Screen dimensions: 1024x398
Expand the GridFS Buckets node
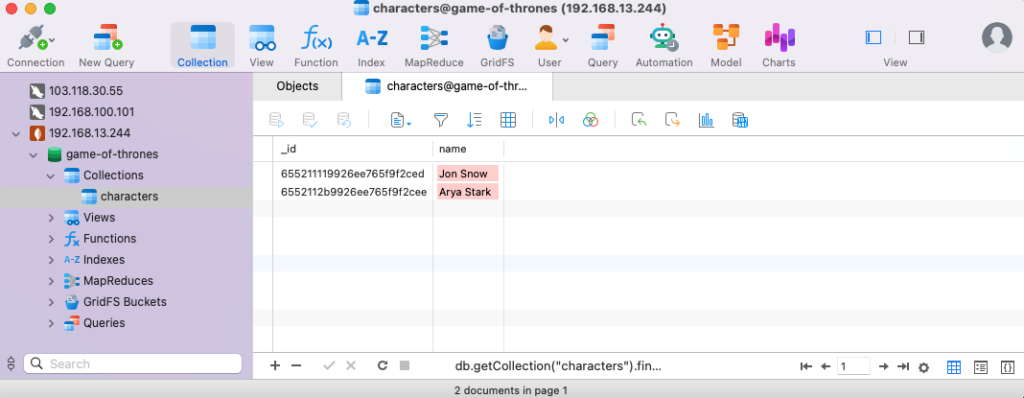(51, 302)
